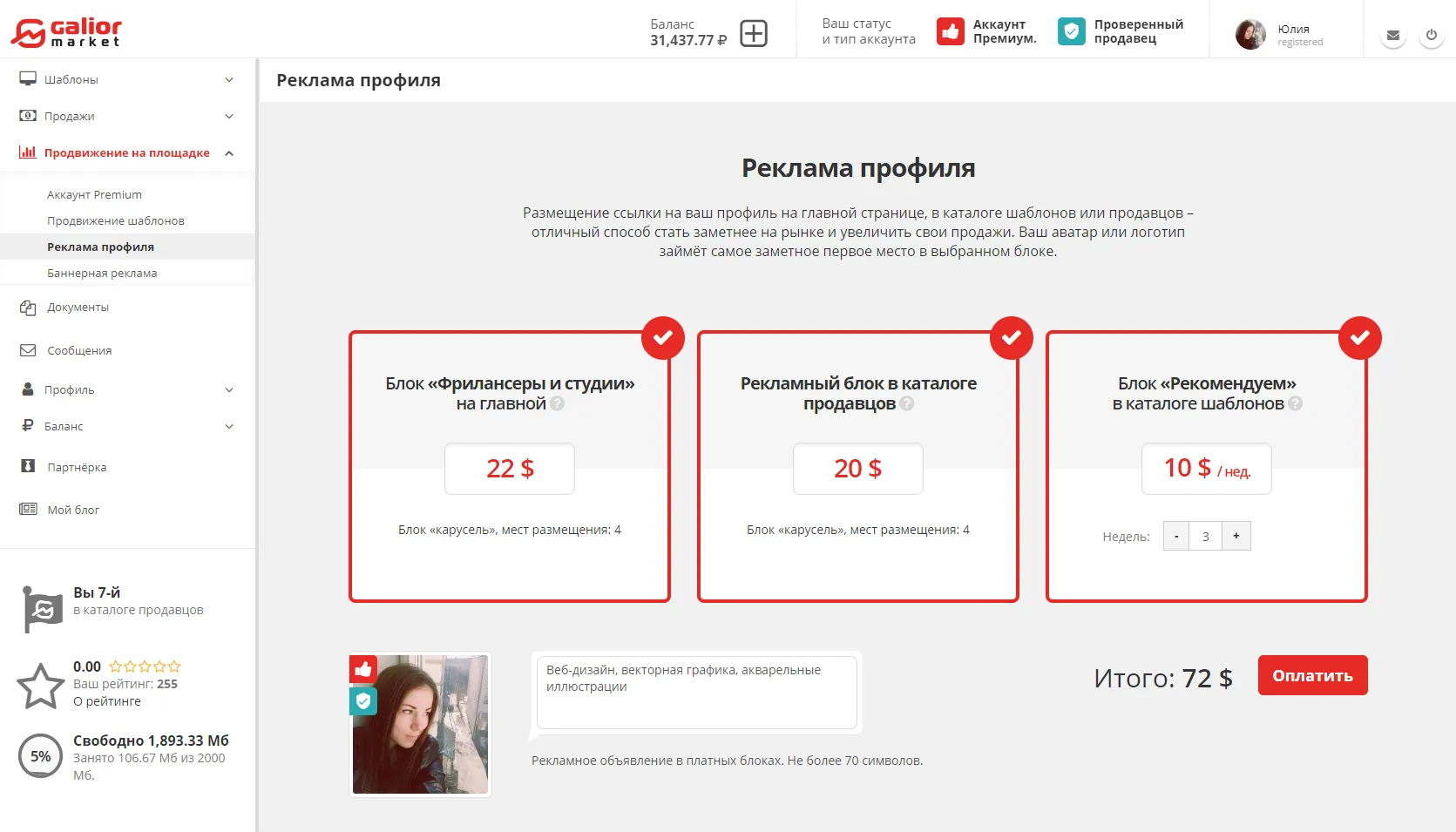The image size is (1456, 832).
Task: Deselect the «Рекомендуем» block checkmark
Action: pyautogui.click(x=1359, y=338)
